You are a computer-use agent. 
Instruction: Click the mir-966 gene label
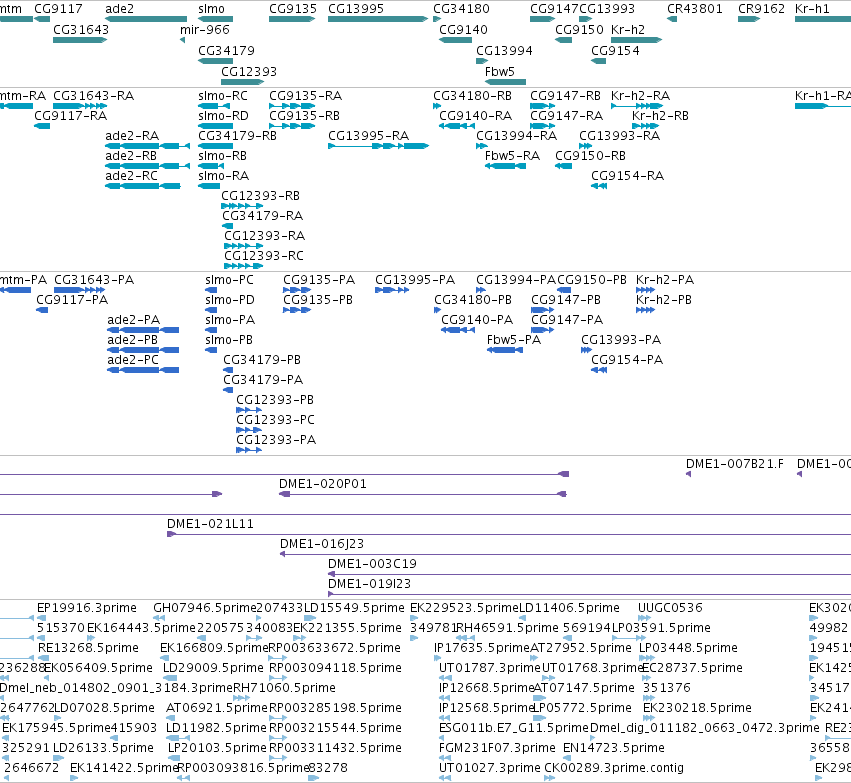205,30
